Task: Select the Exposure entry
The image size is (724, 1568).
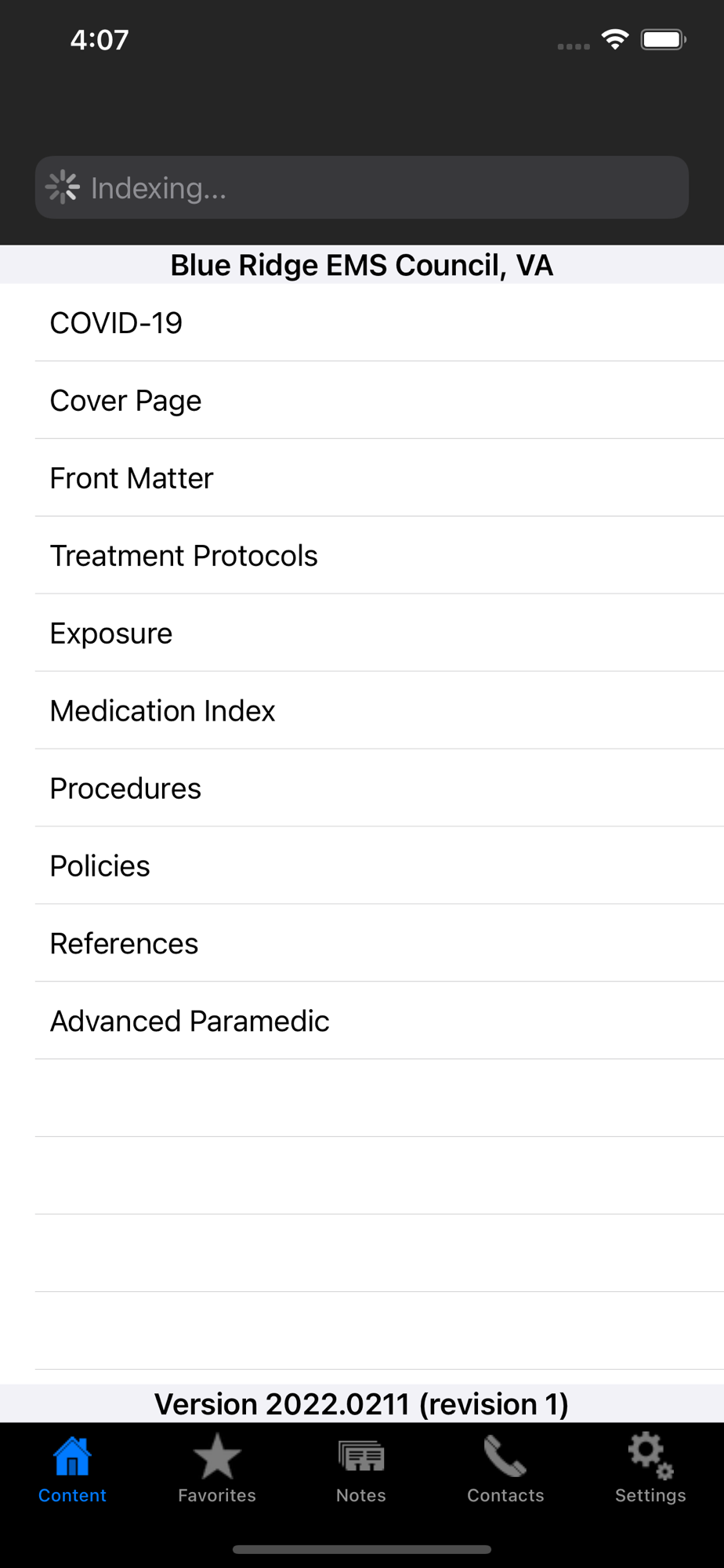Action: pos(111,633)
